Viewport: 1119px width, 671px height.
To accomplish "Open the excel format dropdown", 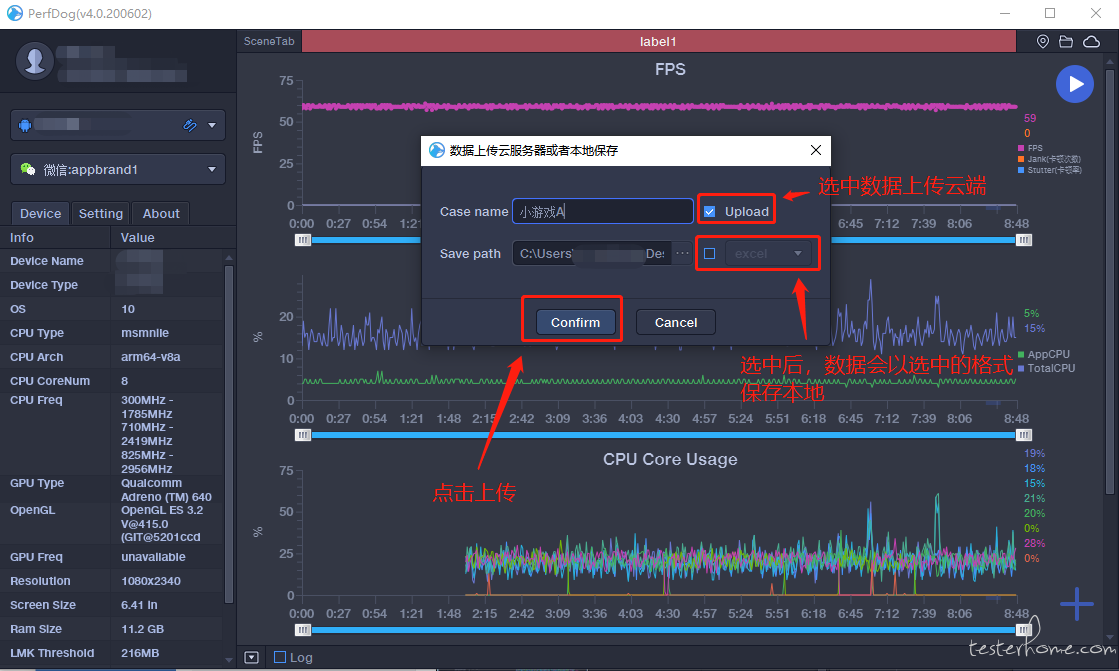I will click(769, 253).
